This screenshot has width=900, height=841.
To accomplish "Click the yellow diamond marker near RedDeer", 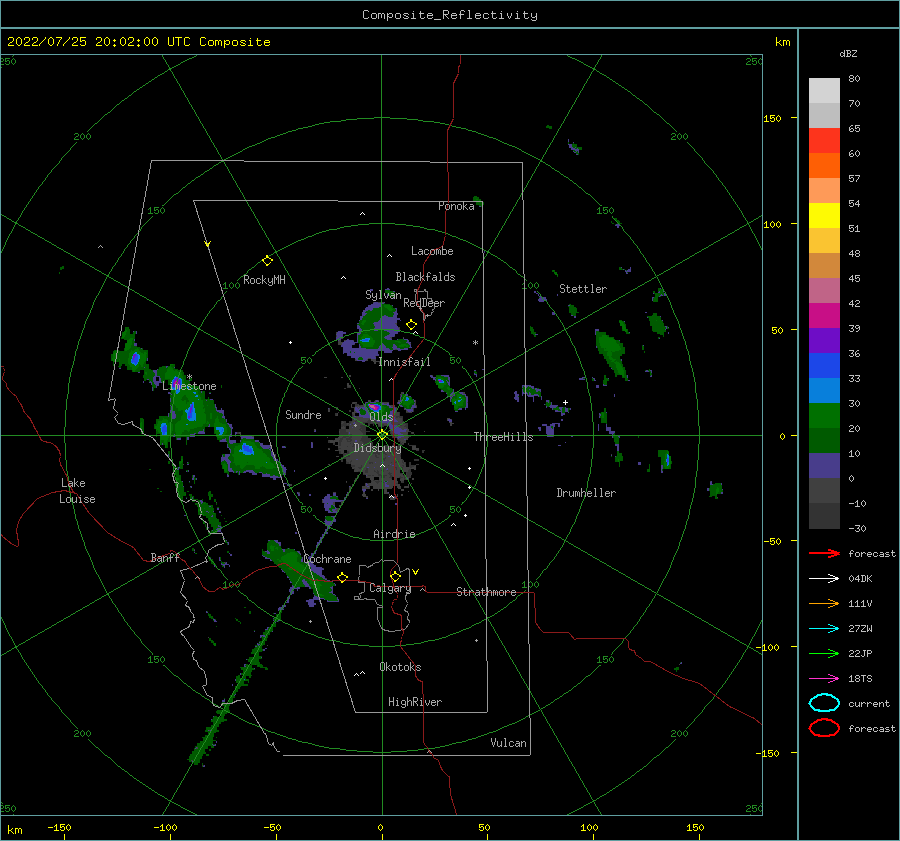I will click(x=411, y=325).
